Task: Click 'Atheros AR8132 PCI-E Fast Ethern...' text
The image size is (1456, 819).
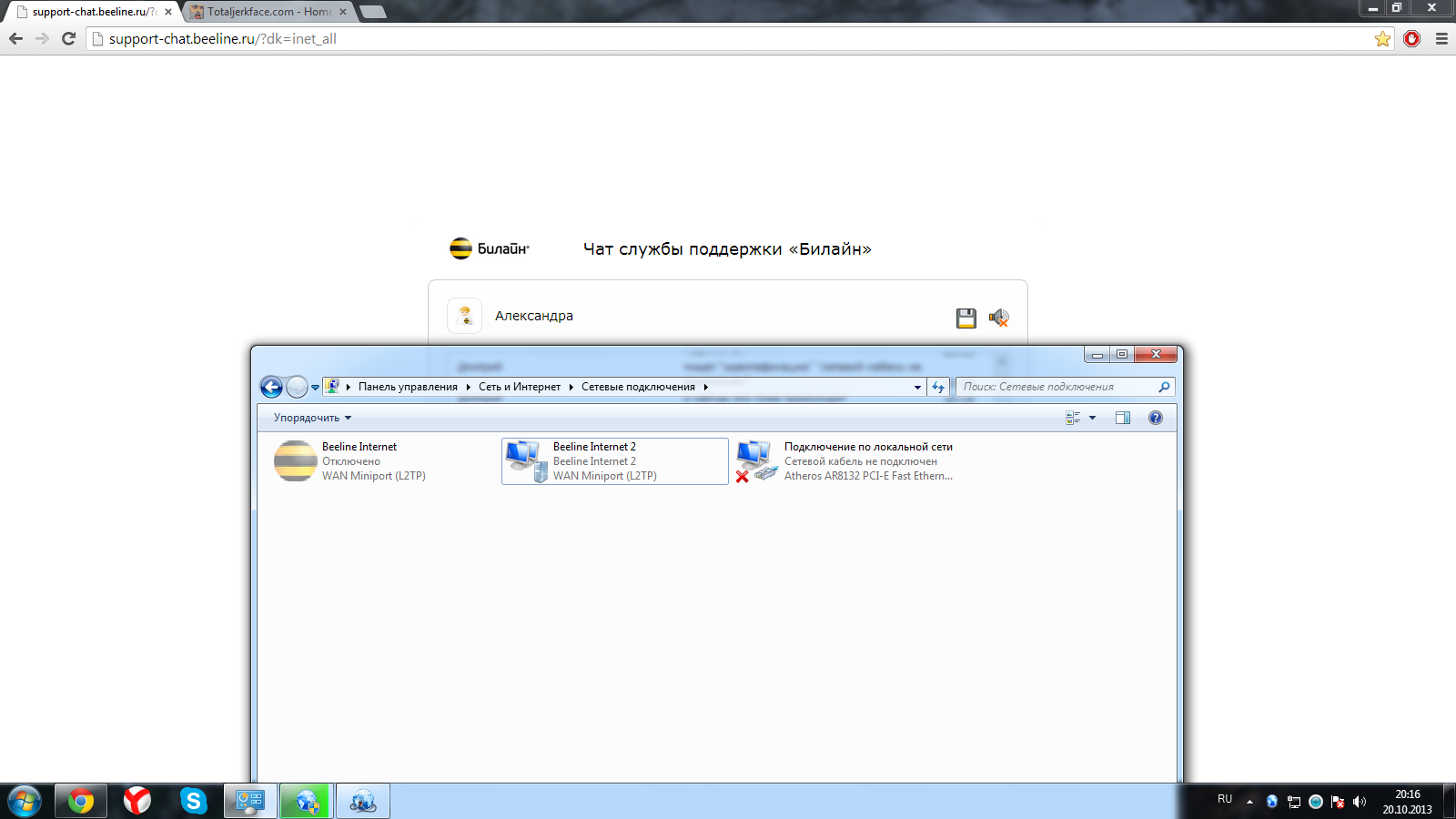Action: pos(868,476)
